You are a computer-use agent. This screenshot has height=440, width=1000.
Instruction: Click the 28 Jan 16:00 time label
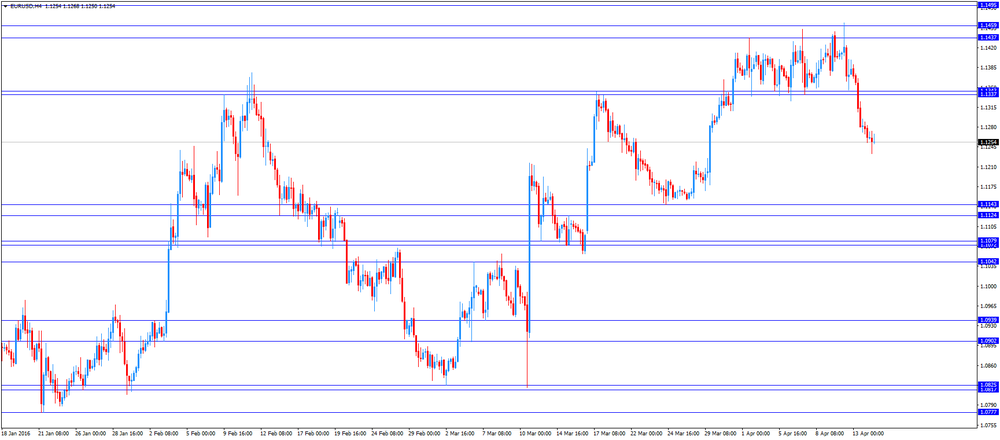(127, 434)
